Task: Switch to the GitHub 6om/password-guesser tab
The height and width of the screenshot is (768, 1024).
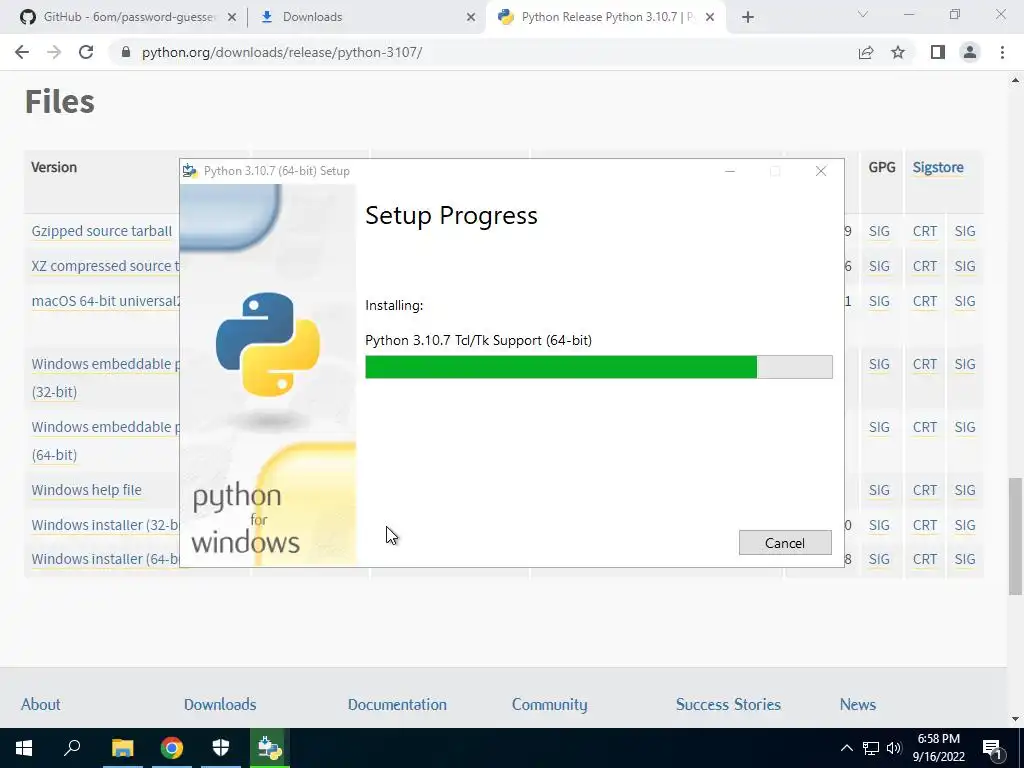Action: click(128, 17)
